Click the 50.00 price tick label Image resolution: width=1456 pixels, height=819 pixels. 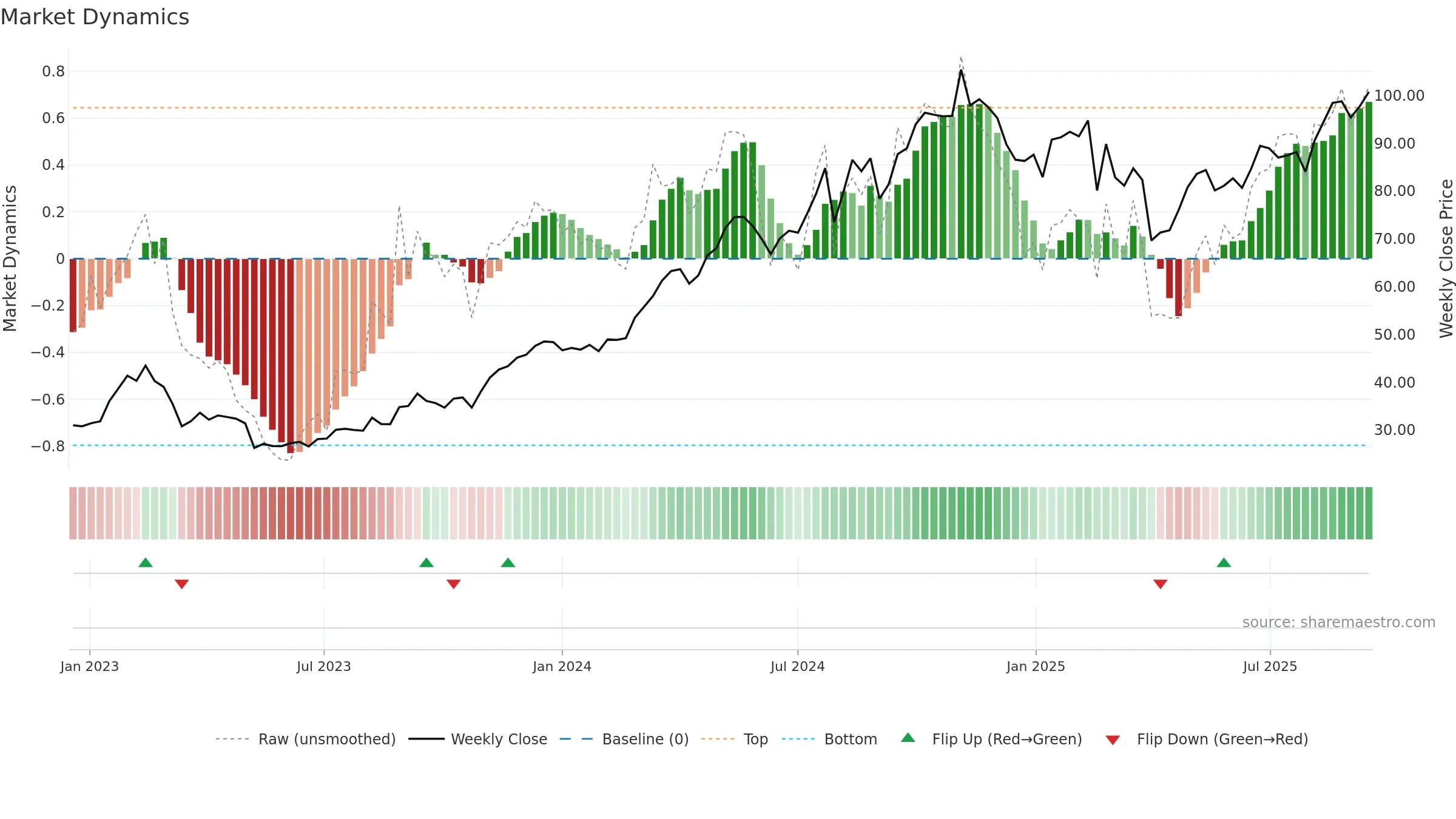[x=1395, y=334]
